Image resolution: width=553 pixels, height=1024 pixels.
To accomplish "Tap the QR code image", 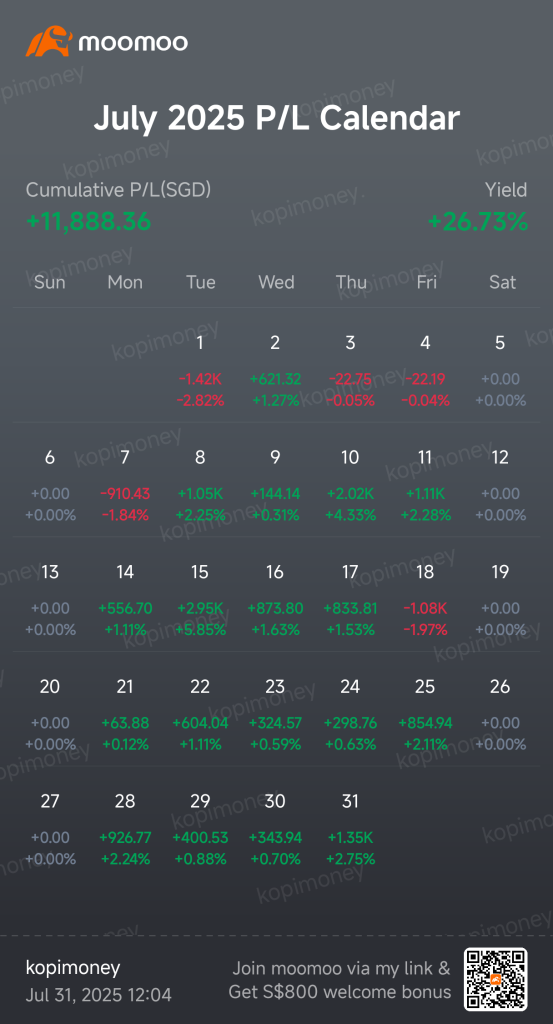I will (x=496, y=978).
